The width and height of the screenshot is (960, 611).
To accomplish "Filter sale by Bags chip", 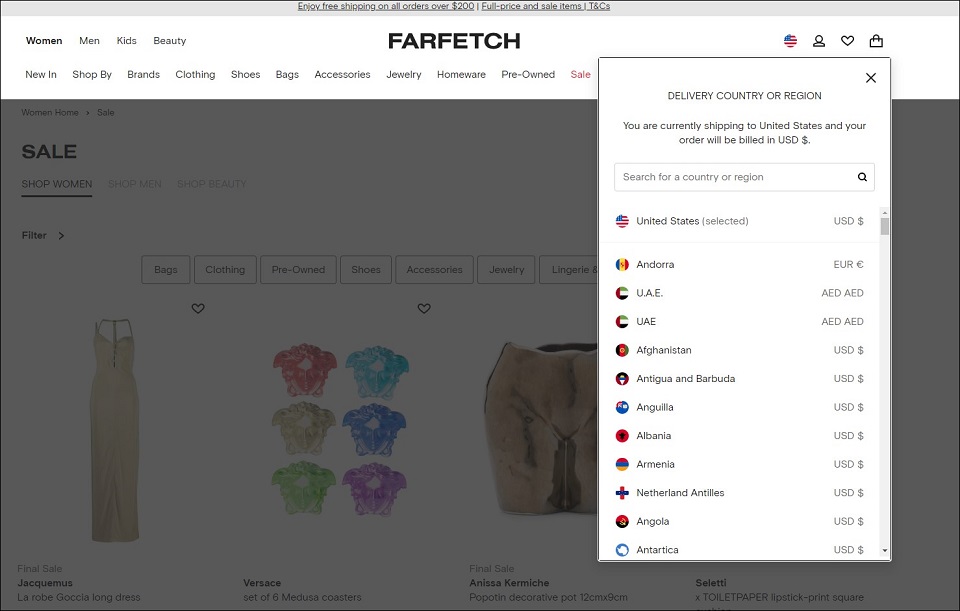I will tap(166, 269).
